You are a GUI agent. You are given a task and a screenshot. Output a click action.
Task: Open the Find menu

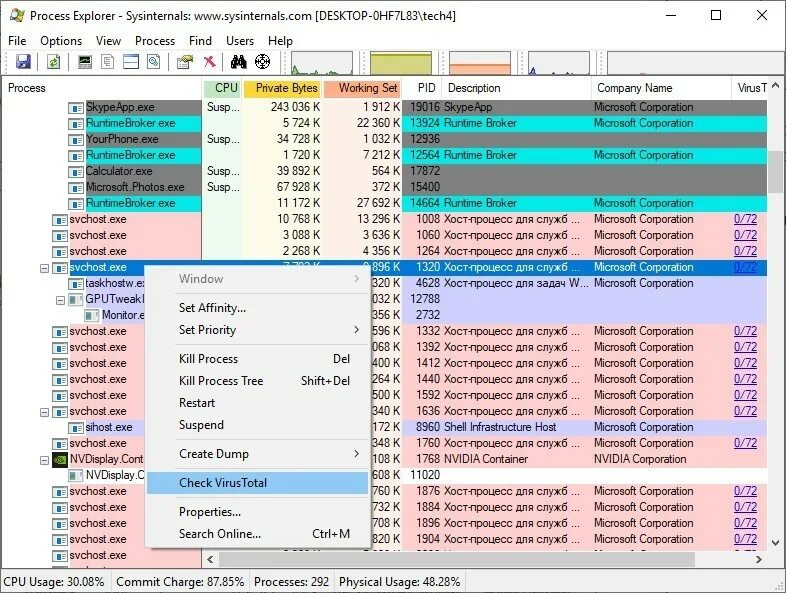[200, 41]
